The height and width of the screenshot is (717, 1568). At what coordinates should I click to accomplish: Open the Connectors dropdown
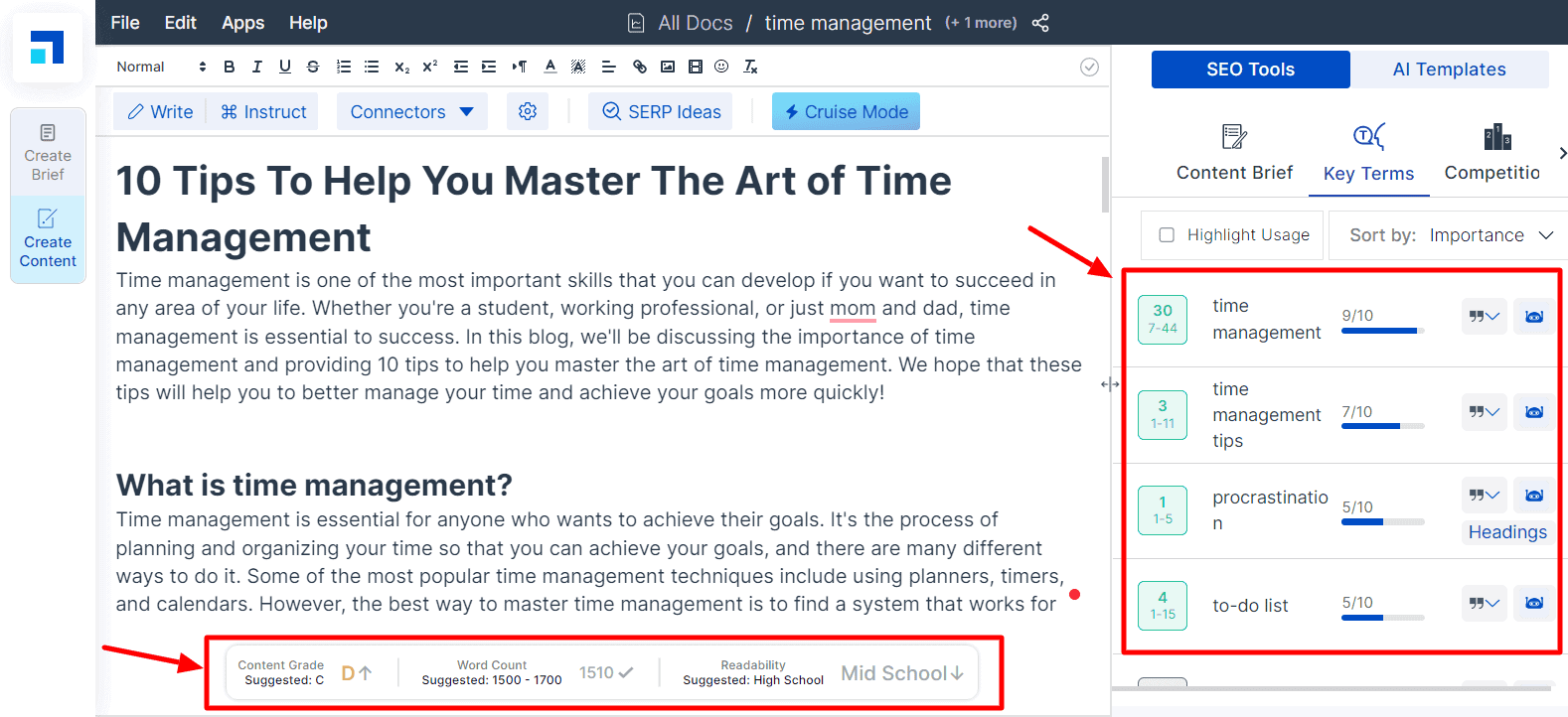click(x=412, y=111)
